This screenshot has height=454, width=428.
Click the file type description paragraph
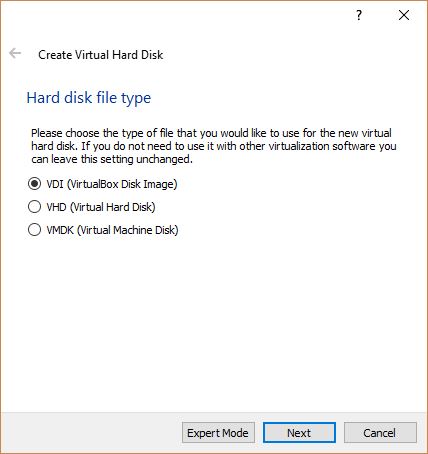pos(214,146)
